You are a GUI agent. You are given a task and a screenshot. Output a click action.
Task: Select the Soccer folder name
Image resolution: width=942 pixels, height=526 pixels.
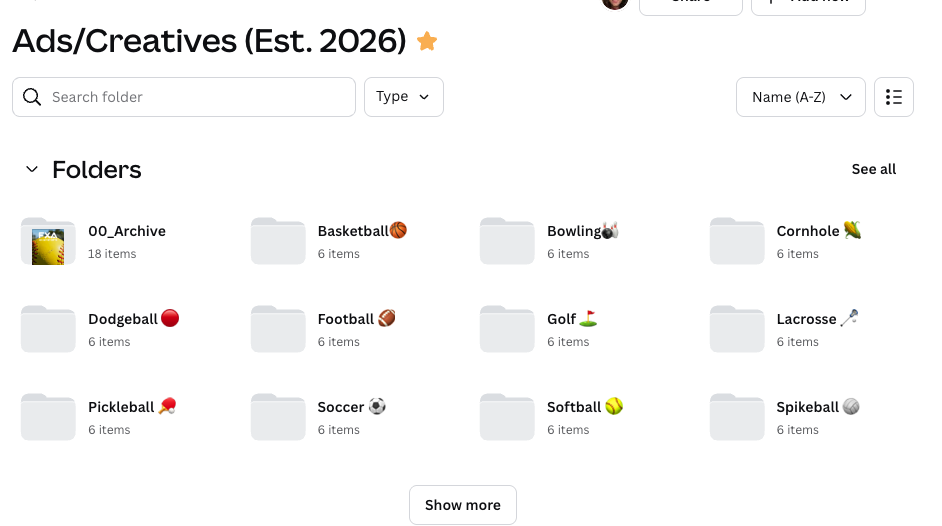tap(341, 407)
